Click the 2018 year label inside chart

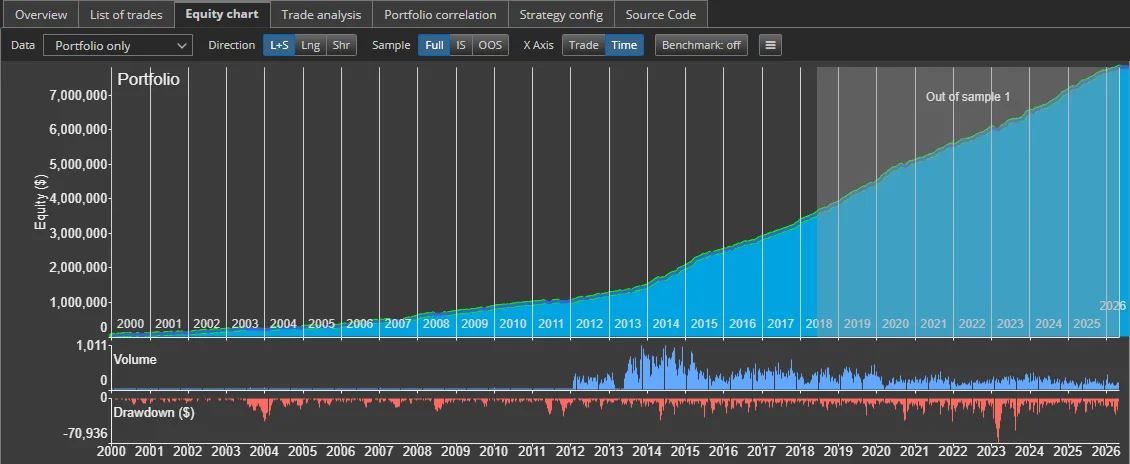coord(819,324)
